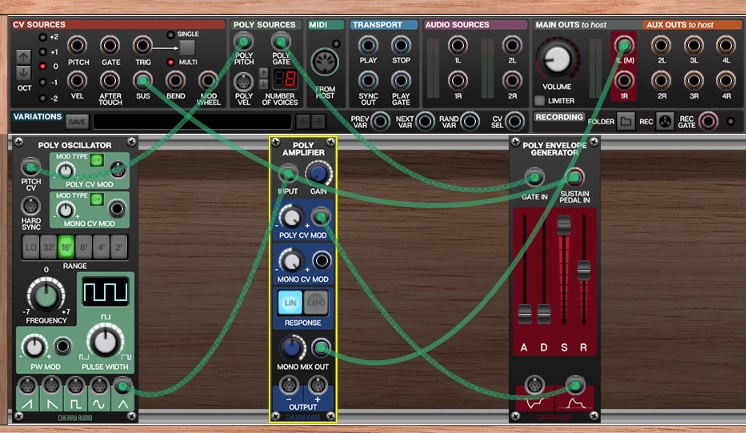Click the REC GATE jack
Image resolution: width=746 pixels, height=433 pixels.
pos(708,121)
